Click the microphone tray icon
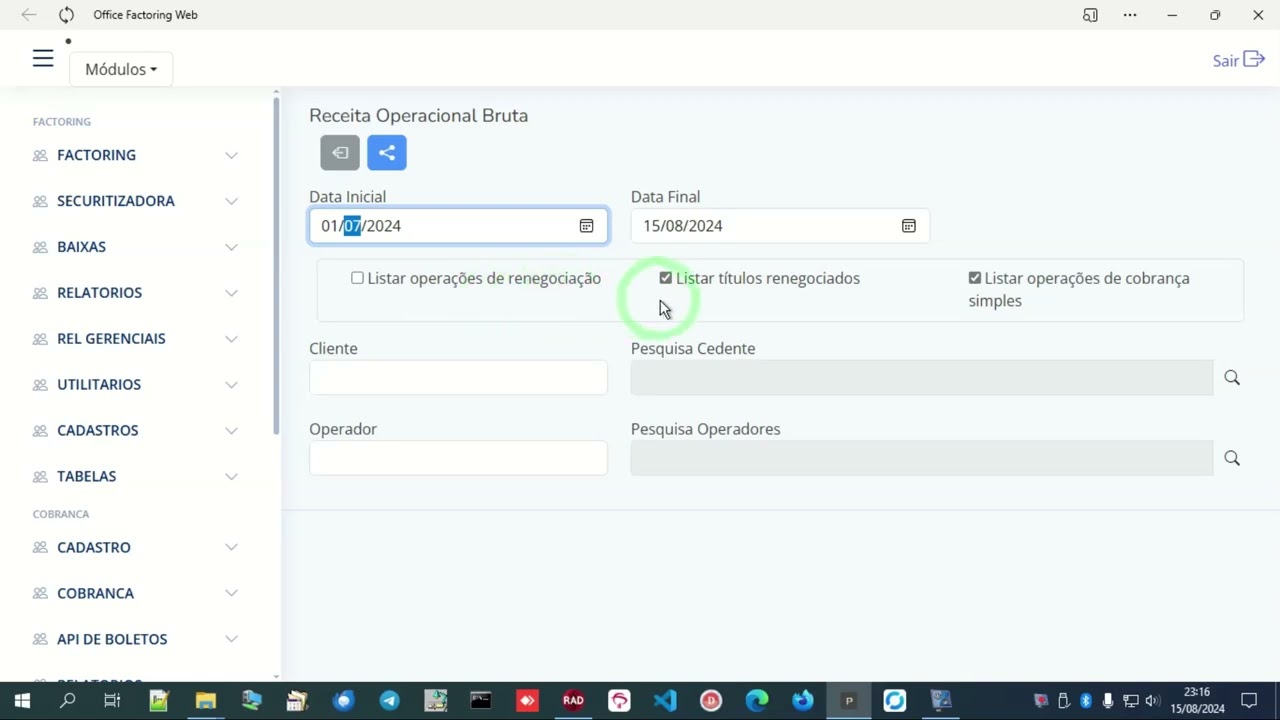Viewport: 1280px width, 720px height. click(x=1108, y=701)
